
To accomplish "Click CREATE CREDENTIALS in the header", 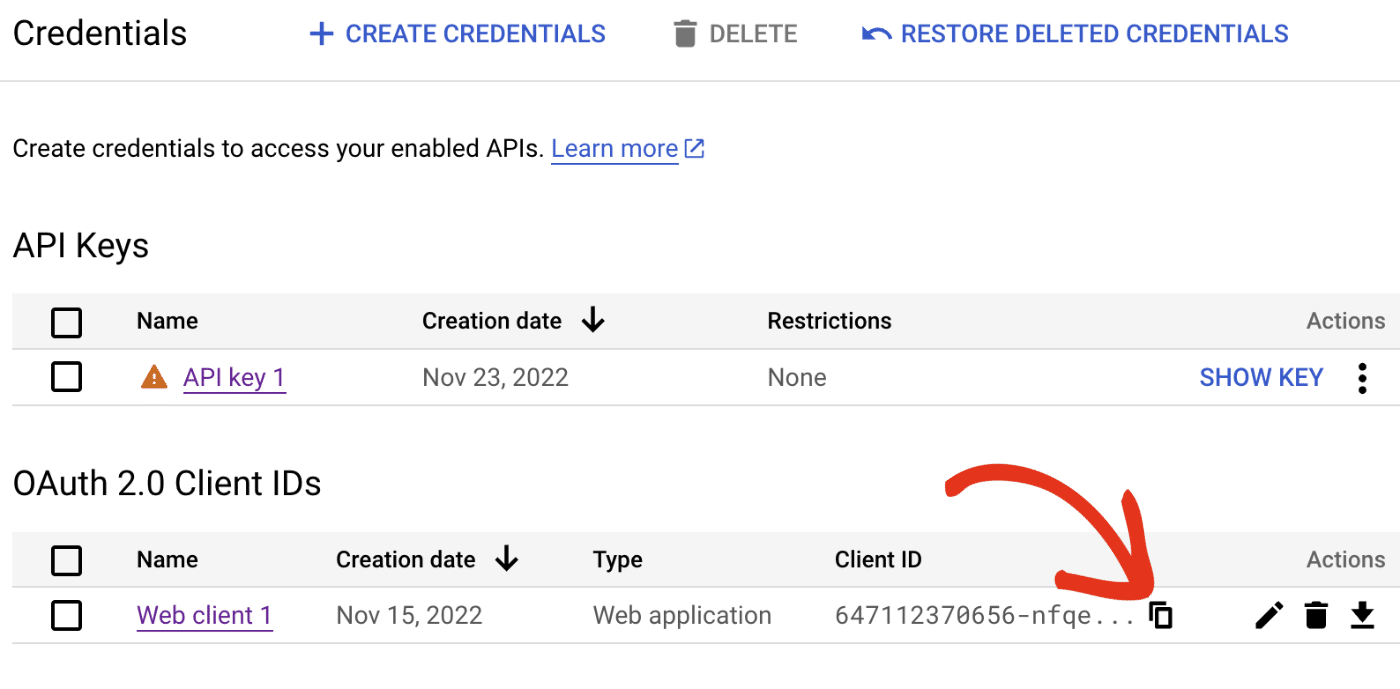I will pos(457,33).
